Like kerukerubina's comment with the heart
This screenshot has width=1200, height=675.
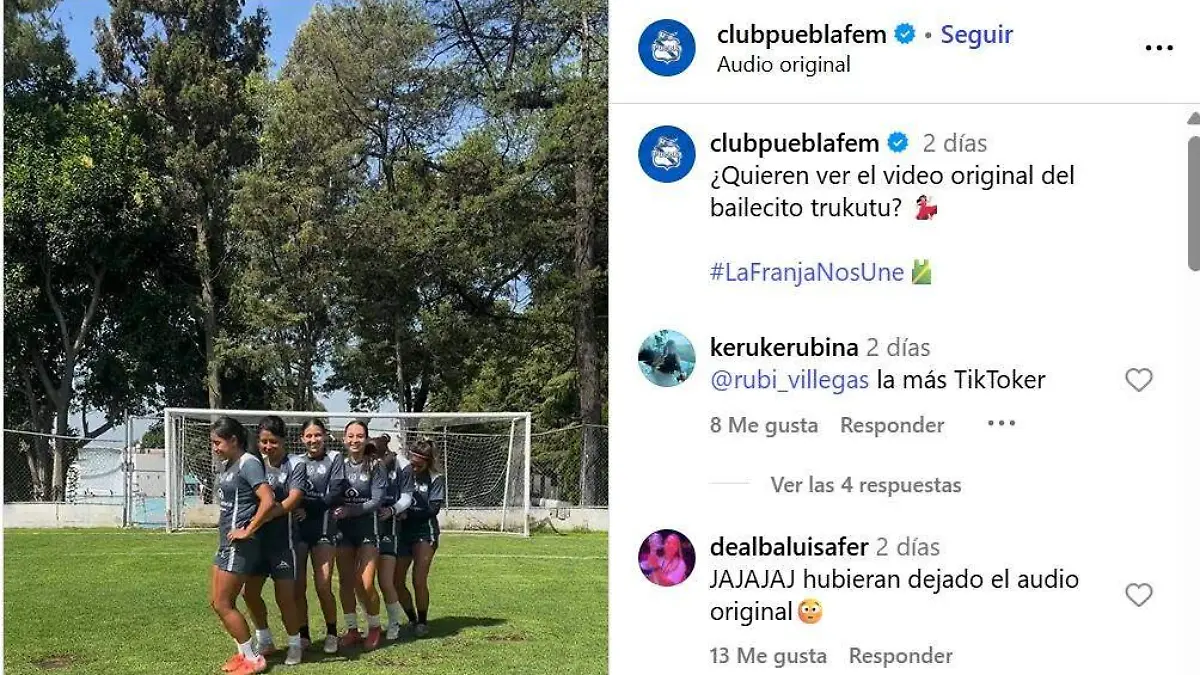[1139, 380]
